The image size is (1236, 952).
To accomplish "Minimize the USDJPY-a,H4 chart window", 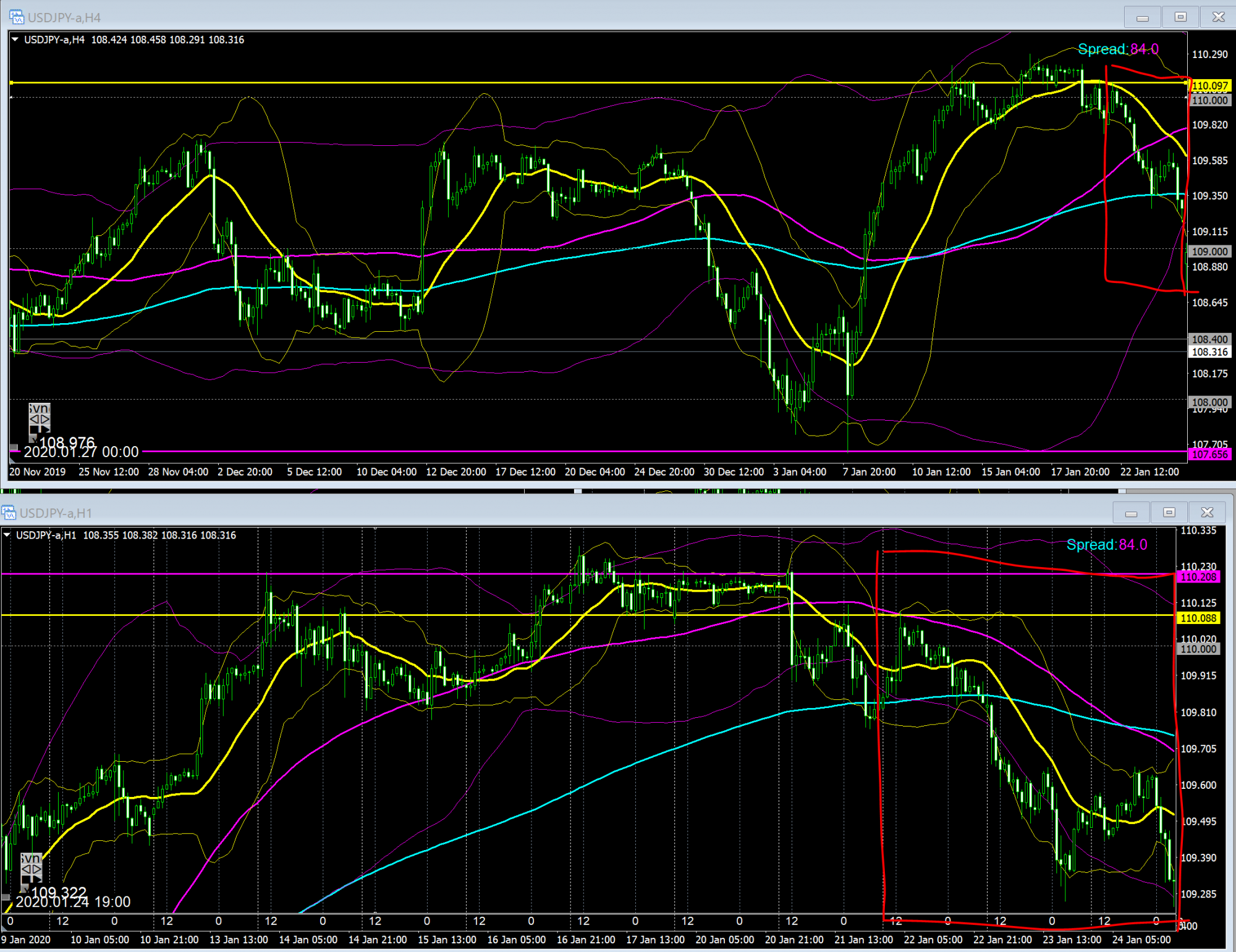I will point(1142,17).
